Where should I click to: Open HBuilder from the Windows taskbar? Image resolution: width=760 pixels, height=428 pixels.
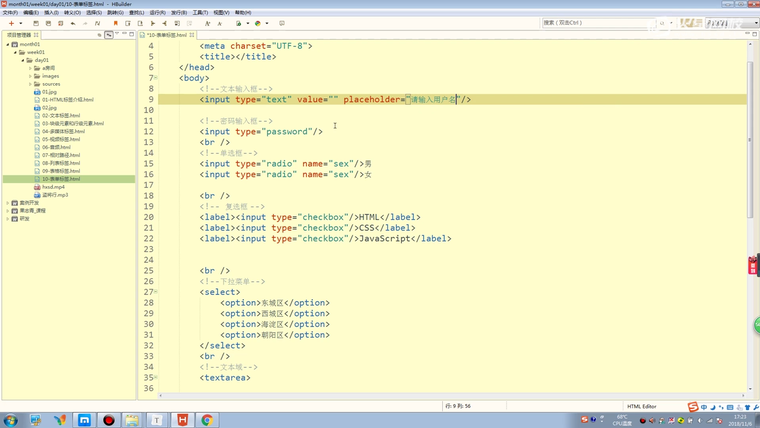click(182, 420)
